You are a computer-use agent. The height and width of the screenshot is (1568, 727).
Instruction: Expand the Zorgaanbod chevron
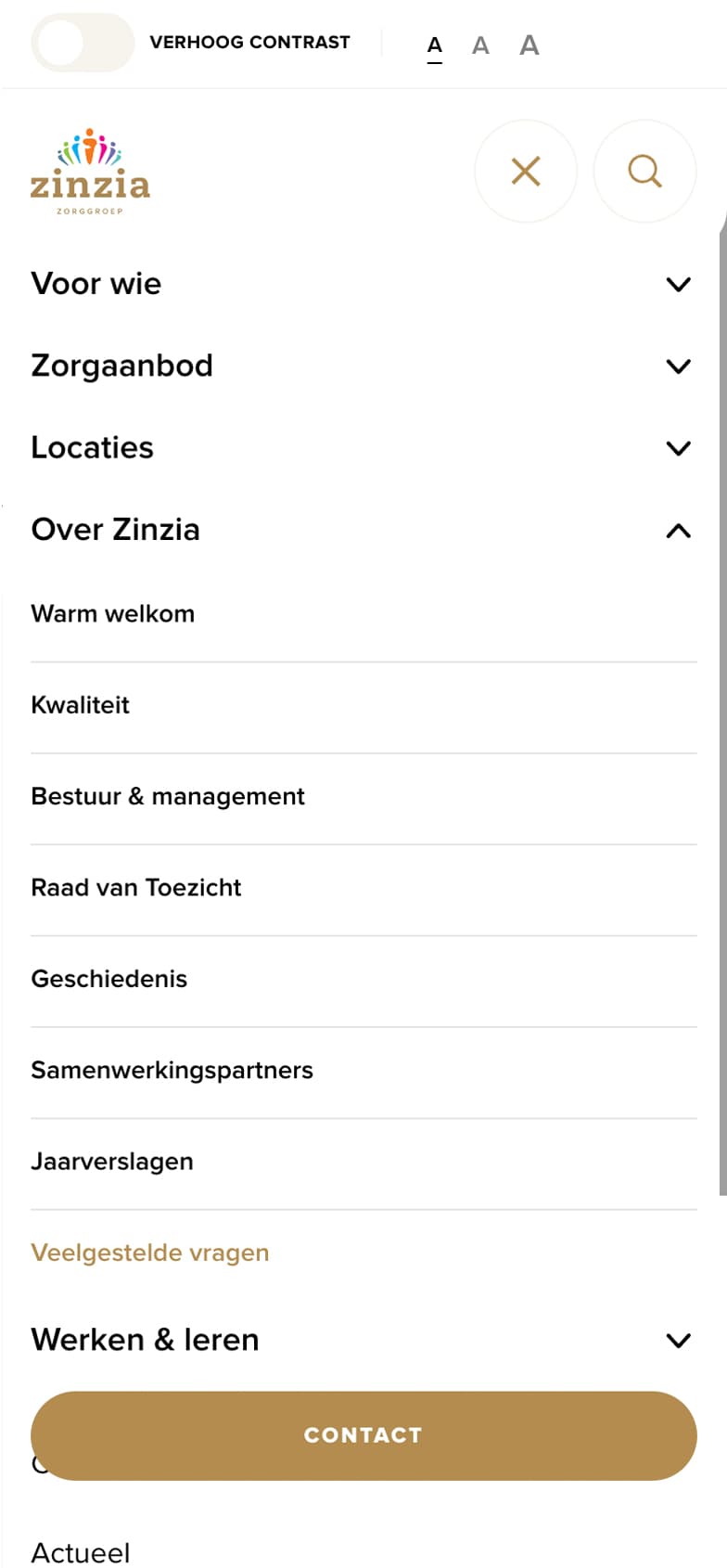[x=679, y=366]
